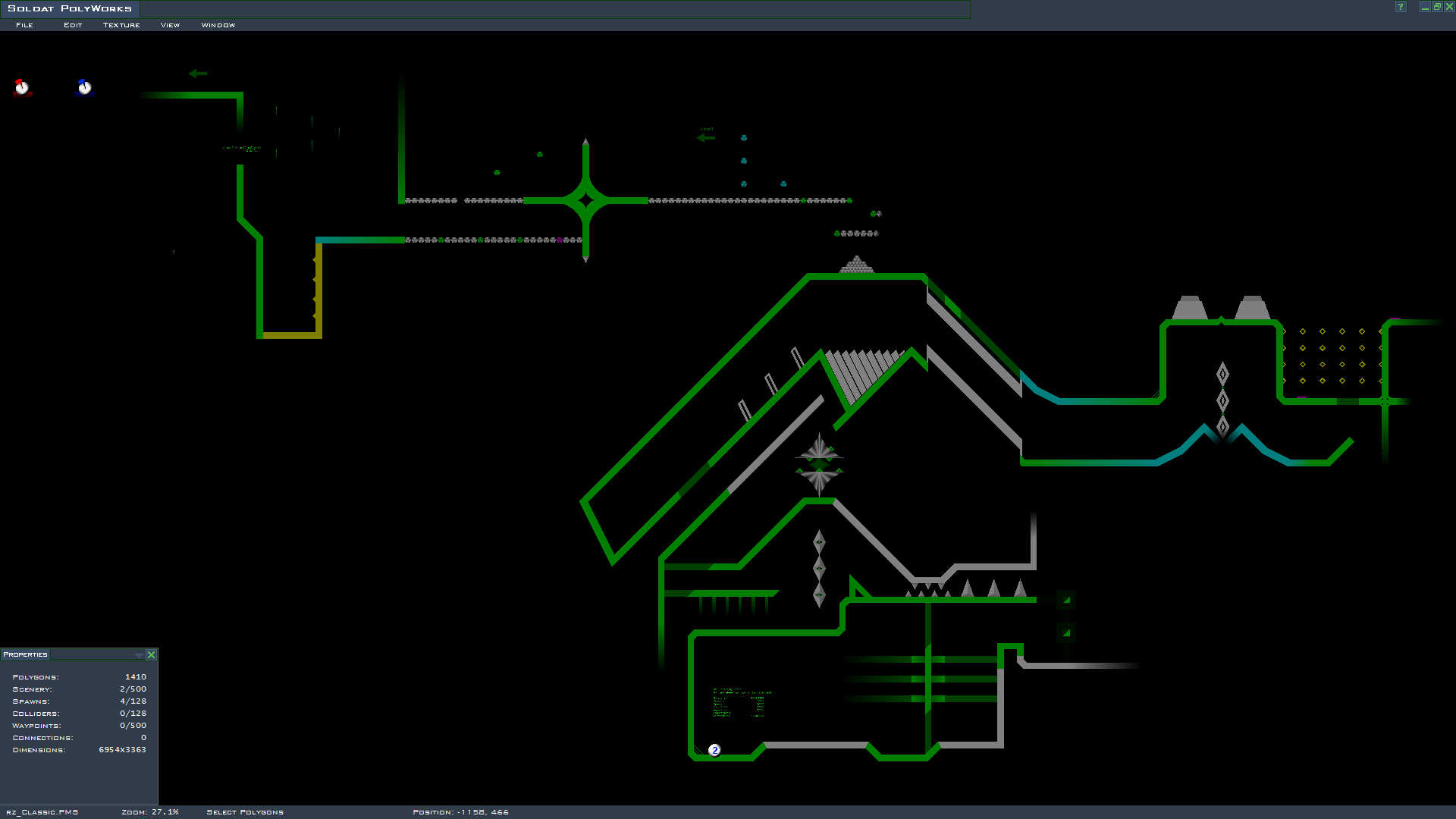Click the Zoom 27.1% status text
This screenshot has width=1456, height=819.
click(150, 811)
